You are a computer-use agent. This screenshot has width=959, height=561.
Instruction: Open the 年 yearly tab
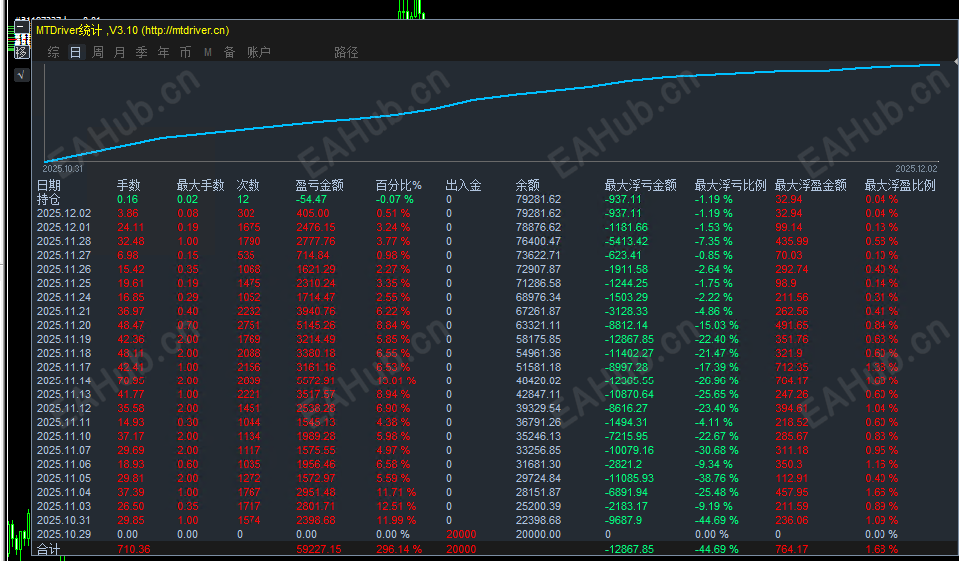pos(163,53)
